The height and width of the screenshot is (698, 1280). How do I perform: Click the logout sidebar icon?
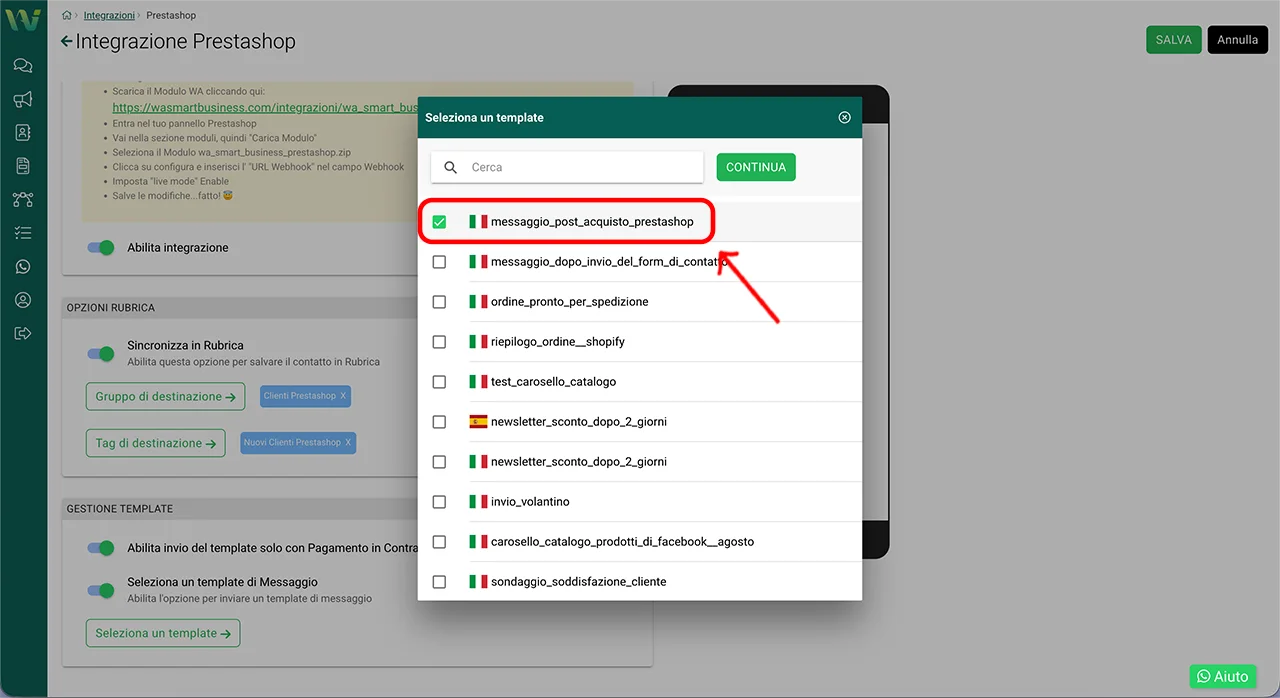click(23, 333)
